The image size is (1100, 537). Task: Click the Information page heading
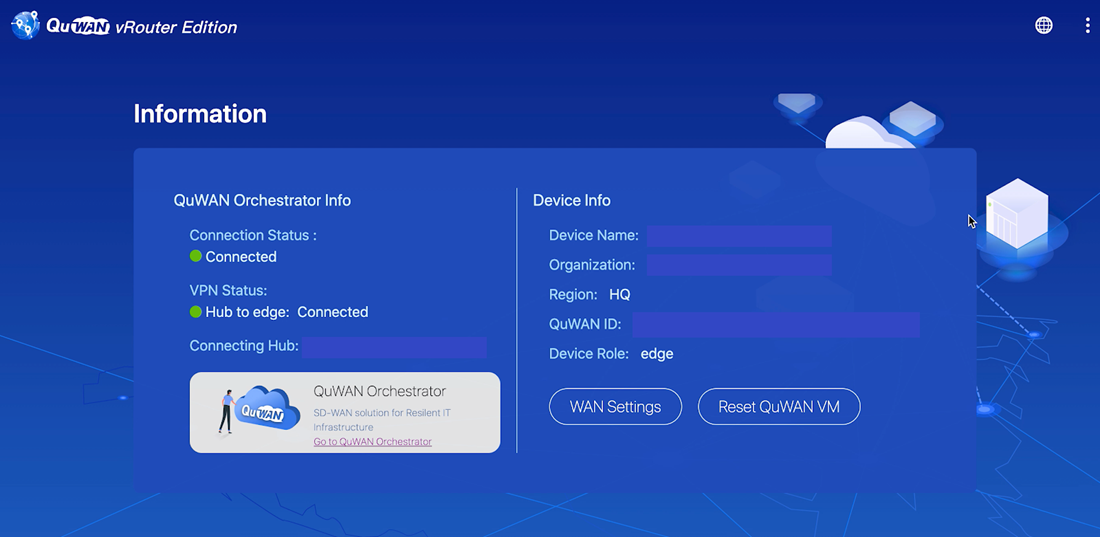(x=200, y=114)
